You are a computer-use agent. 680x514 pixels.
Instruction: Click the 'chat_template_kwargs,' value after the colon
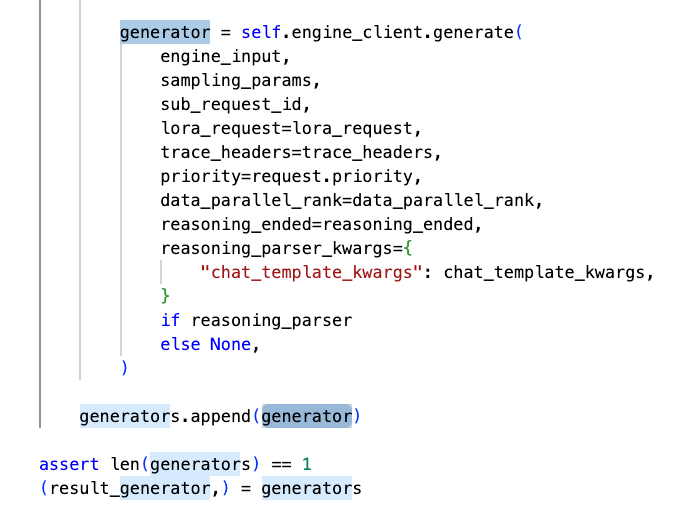click(x=549, y=272)
